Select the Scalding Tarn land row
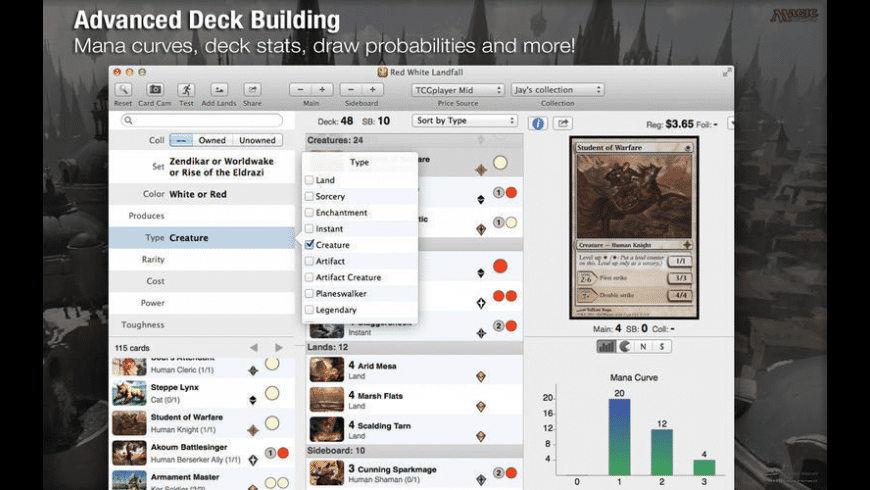Viewport: 870px width, 490px height. pyautogui.click(x=414, y=430)
